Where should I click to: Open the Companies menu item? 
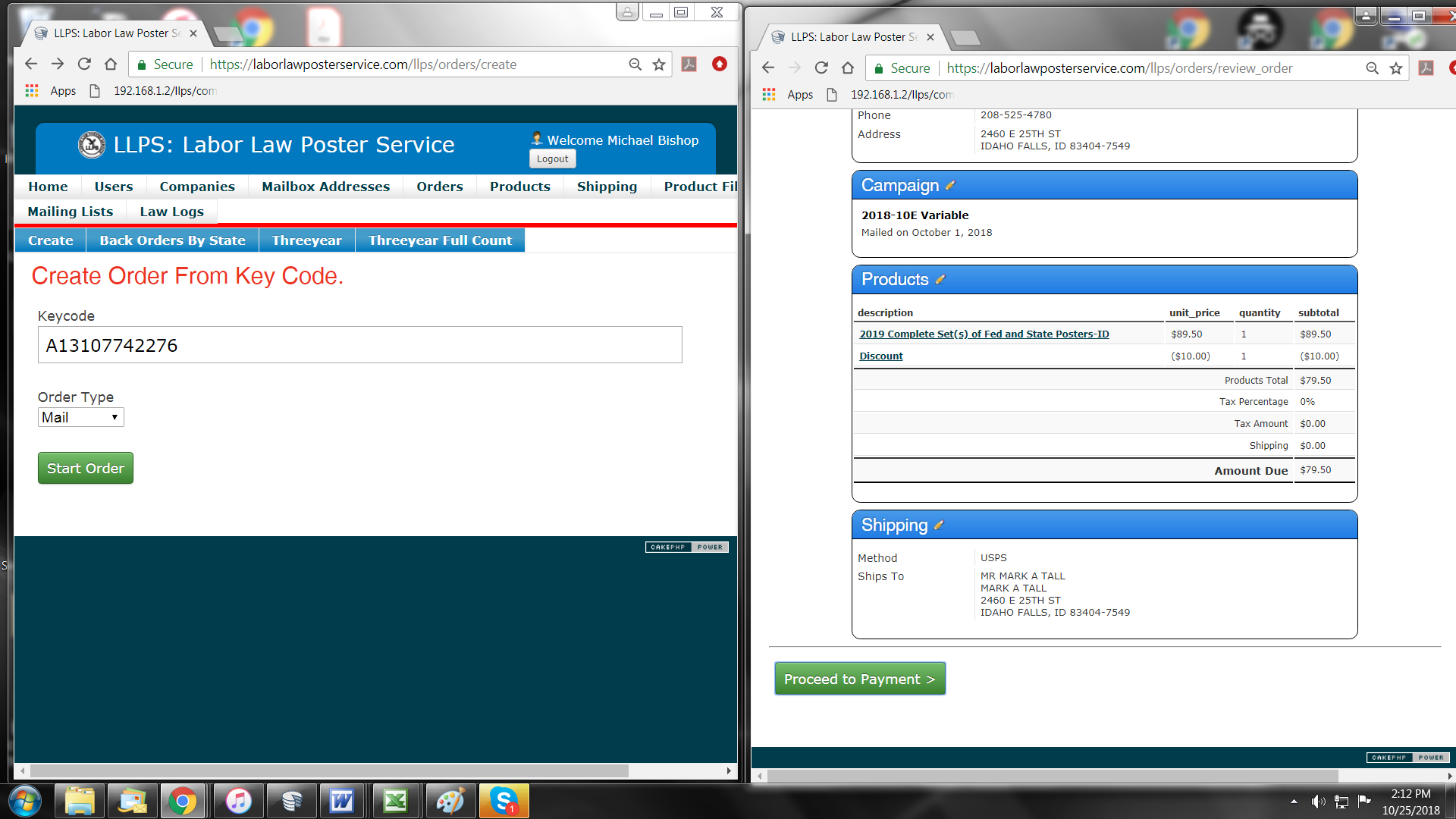197,187
